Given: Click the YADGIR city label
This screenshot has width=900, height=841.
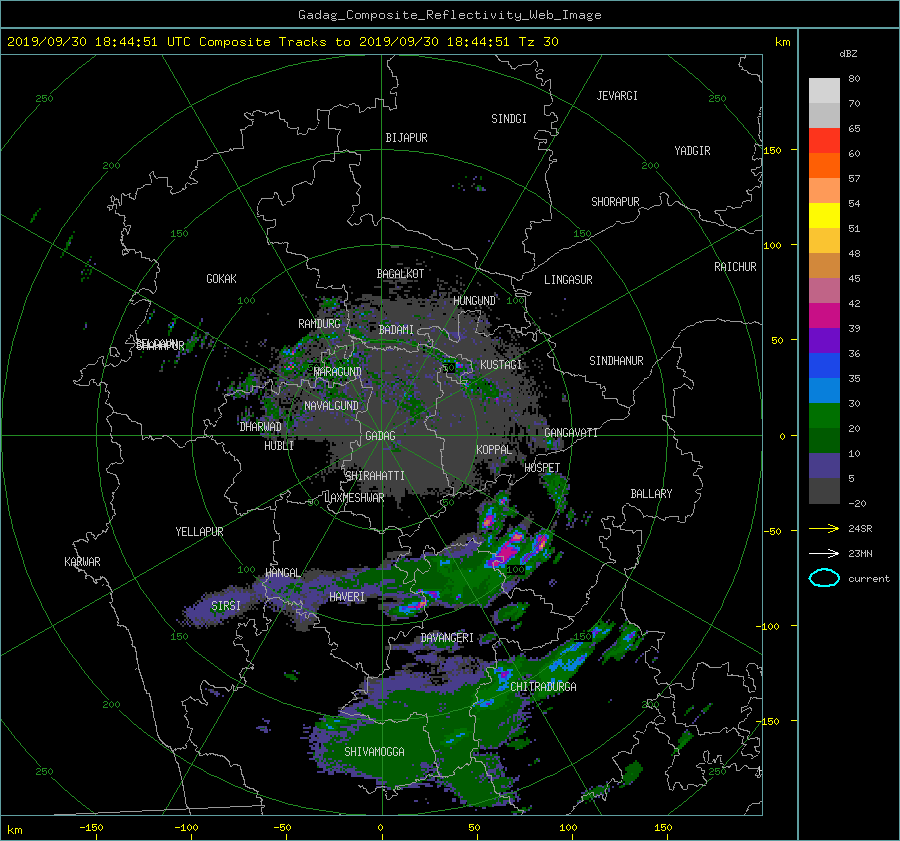Looking at the screenshot, I should pos(692,151).
